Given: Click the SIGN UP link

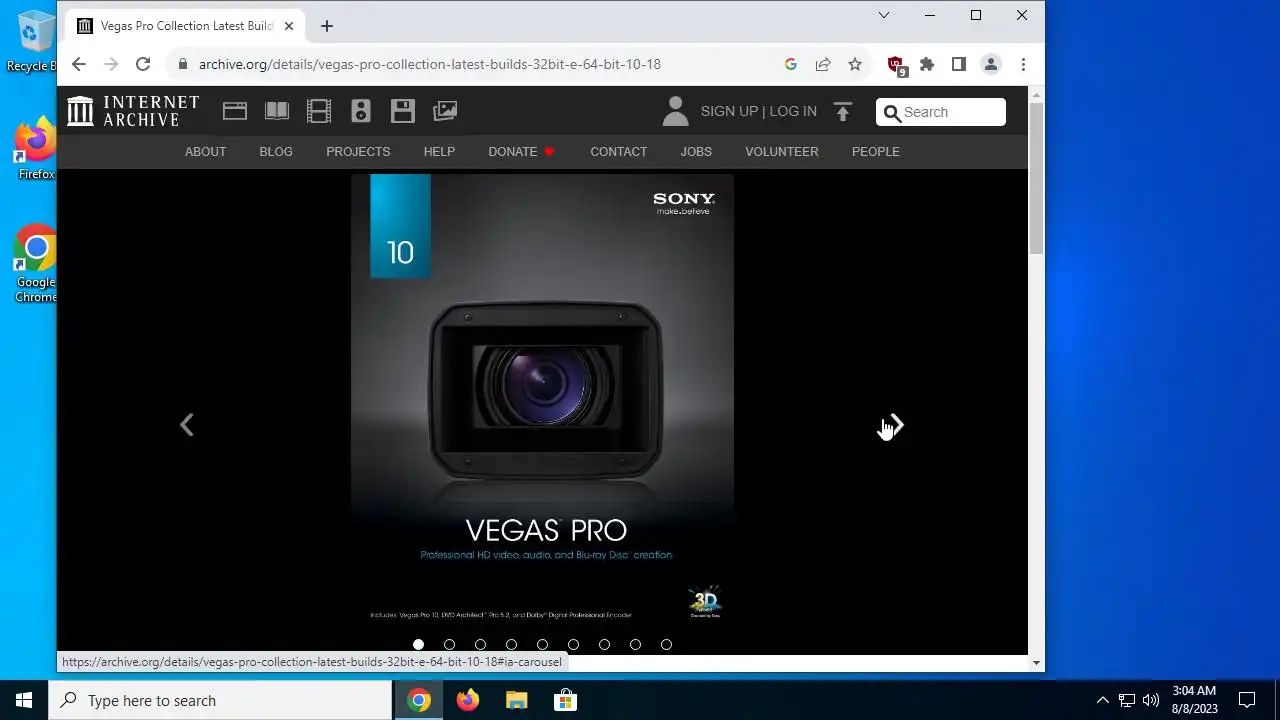Looking at the screenshot, I should (x=729, y=112).
